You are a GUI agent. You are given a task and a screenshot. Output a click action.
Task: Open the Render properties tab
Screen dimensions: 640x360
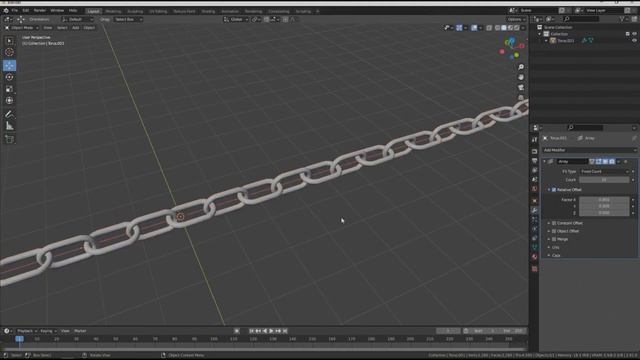coord(535,151)
